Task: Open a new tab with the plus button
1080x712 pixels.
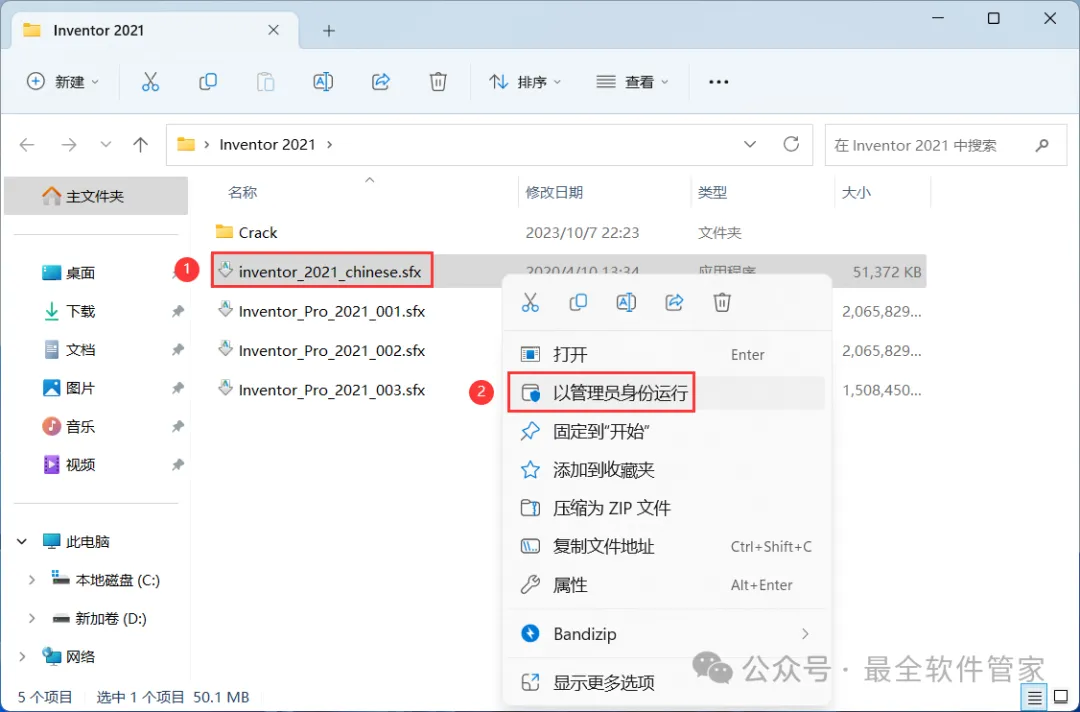Action: click(329, 30)
